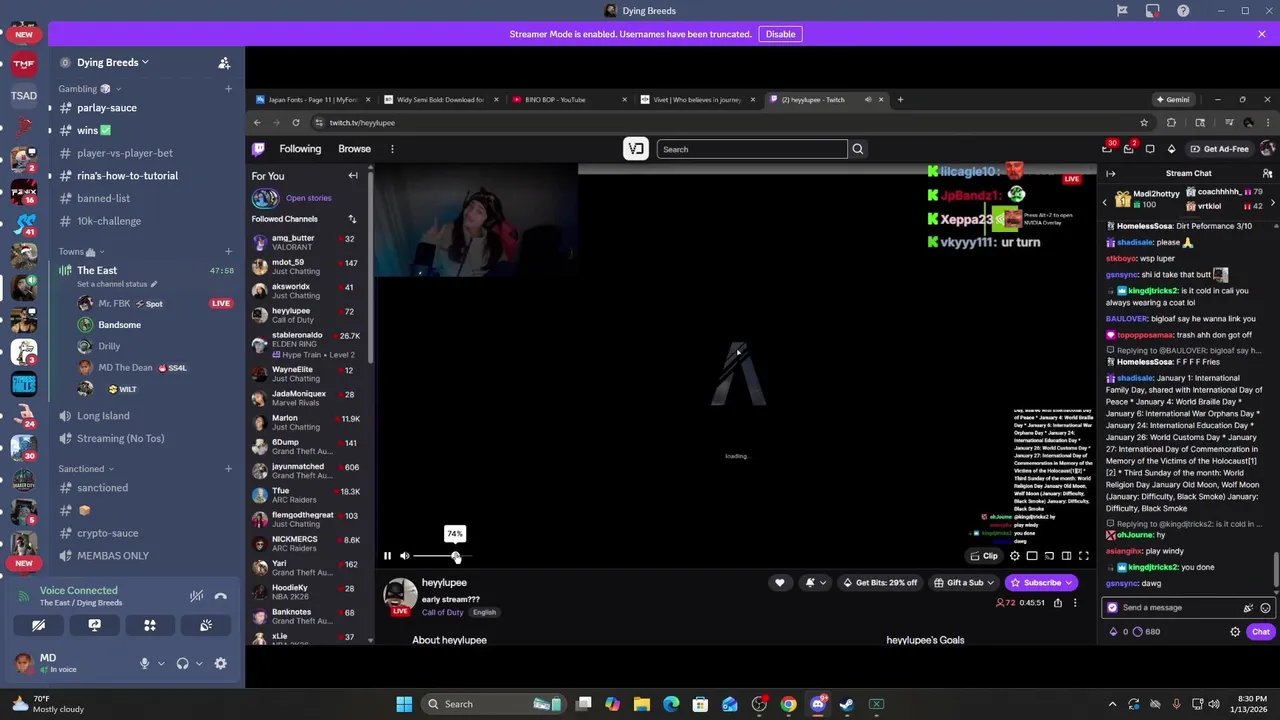
Task: Switch to the Japan Fonts browser tab
Action: (313, 100)
